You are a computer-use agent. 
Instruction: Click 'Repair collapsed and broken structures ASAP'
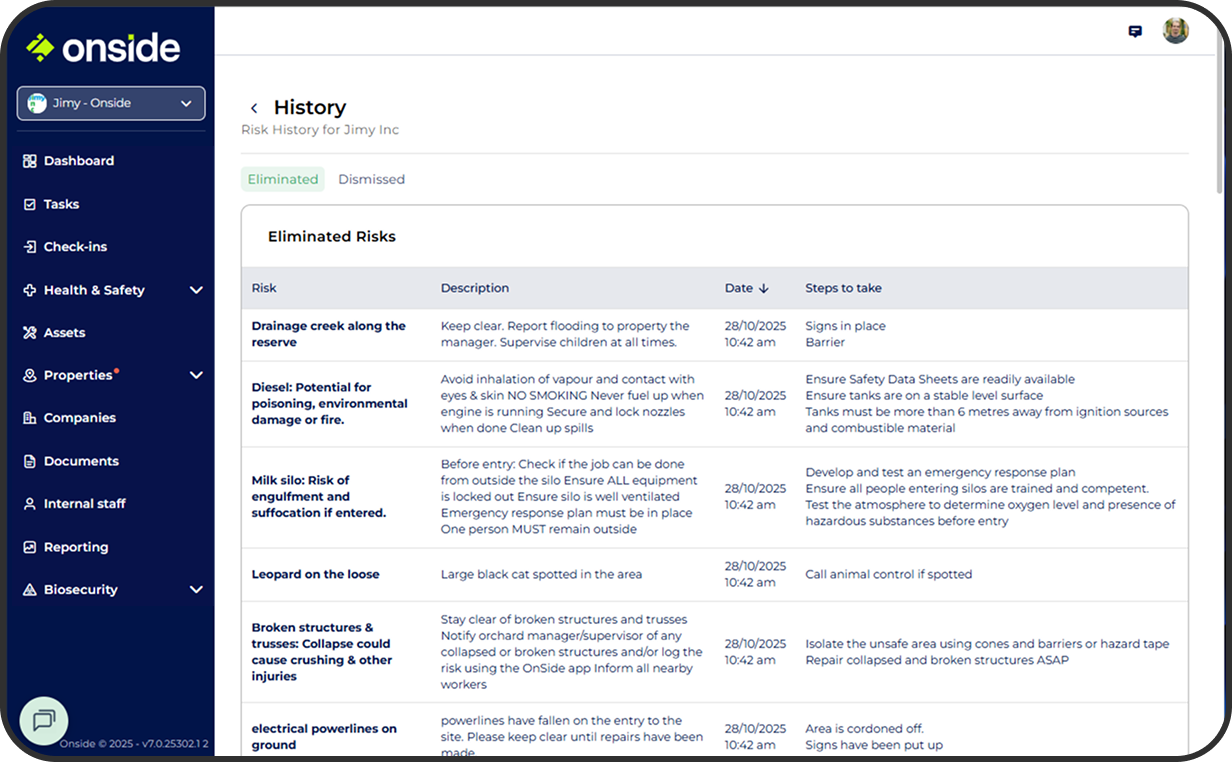[x=937, y=660]
